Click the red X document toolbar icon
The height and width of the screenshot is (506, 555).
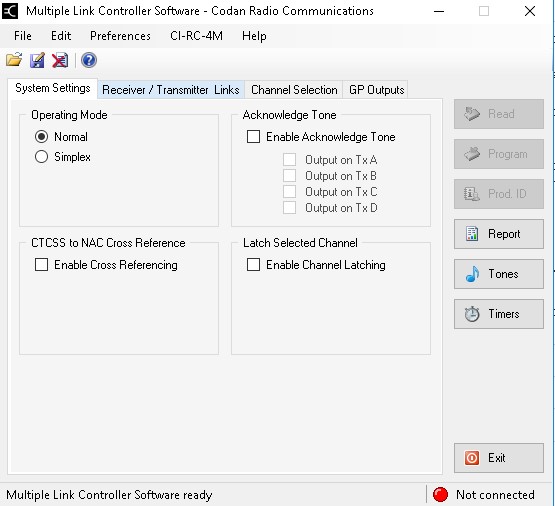coord(60,60)
